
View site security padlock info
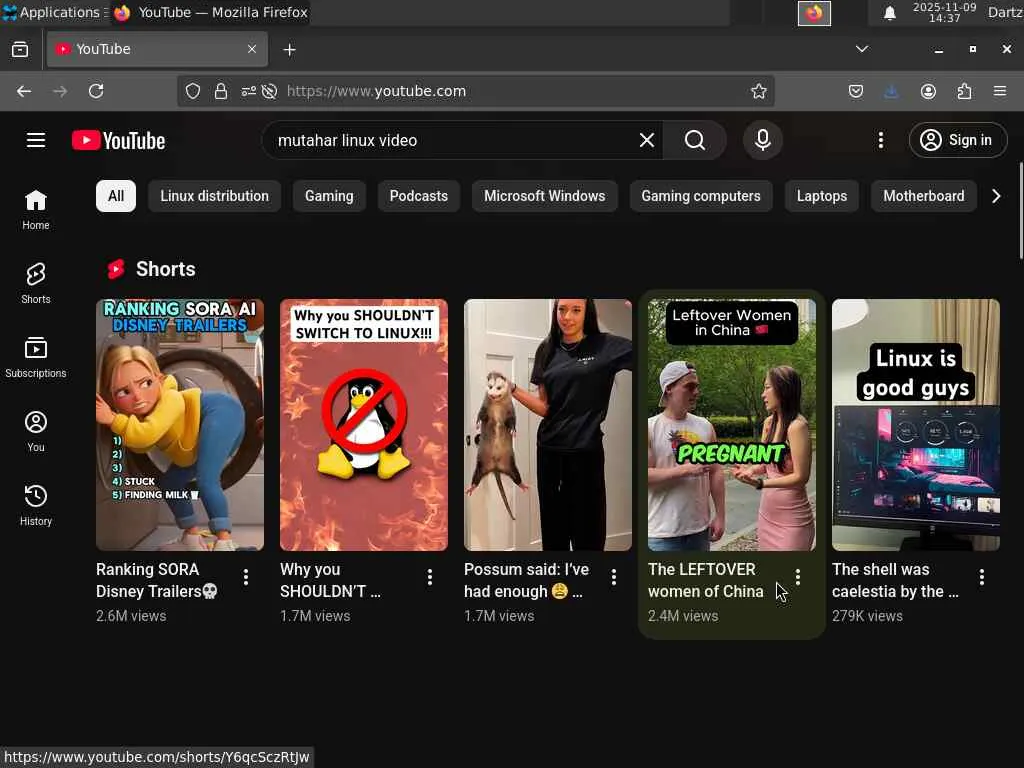click(x=221, y=91)
